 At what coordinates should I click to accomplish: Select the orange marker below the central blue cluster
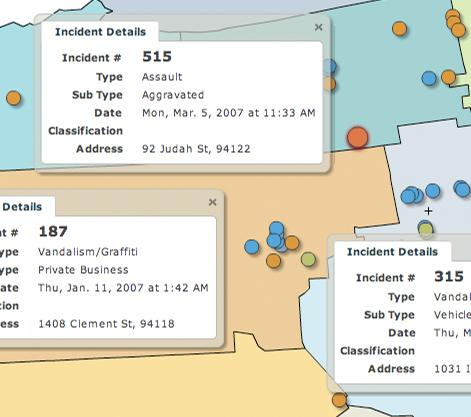273,261
